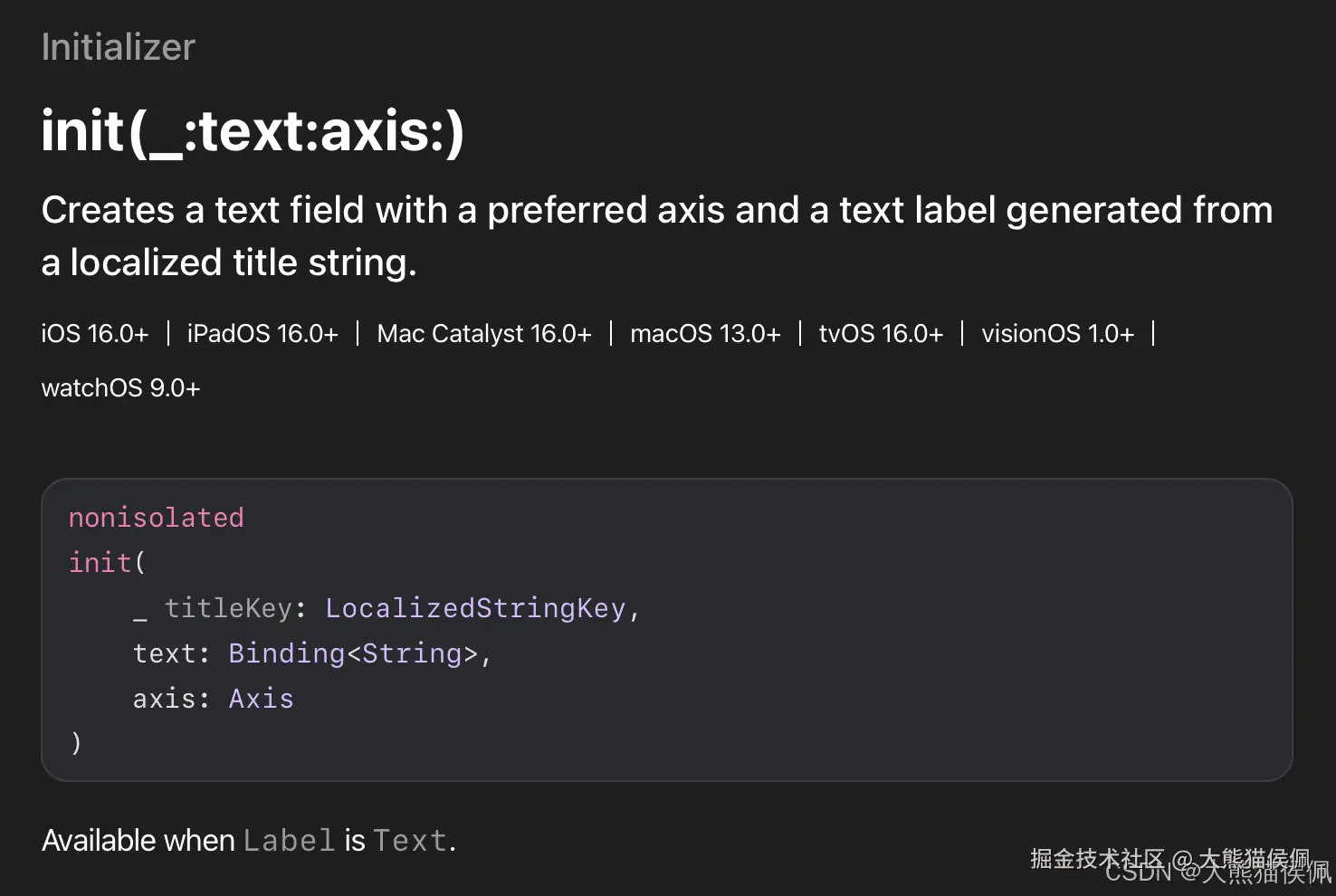The height and width of the screenshot is (896, 1336).
Task: Click the Initializer eyebrow label
Action: click(x=119, y=47)
